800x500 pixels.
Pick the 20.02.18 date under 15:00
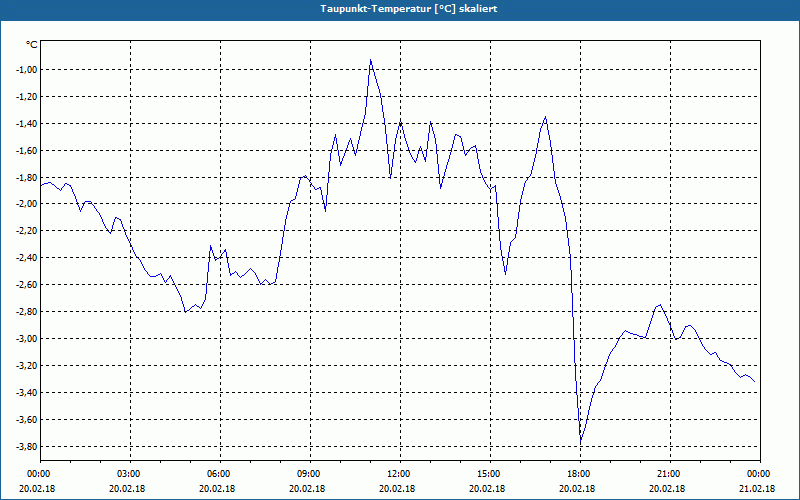pos(487,488)
